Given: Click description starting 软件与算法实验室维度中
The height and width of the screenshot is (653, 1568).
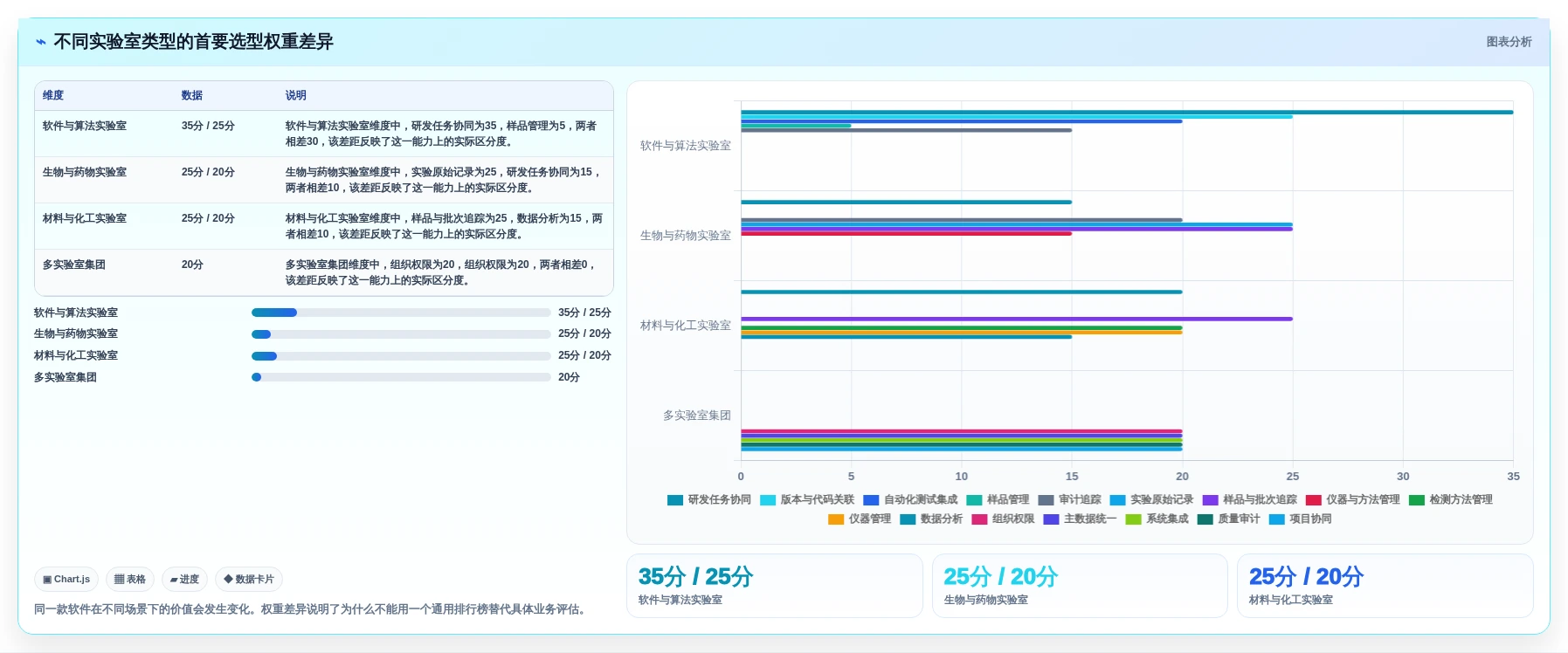Looking at the screenshot, I should click(442, 134).
